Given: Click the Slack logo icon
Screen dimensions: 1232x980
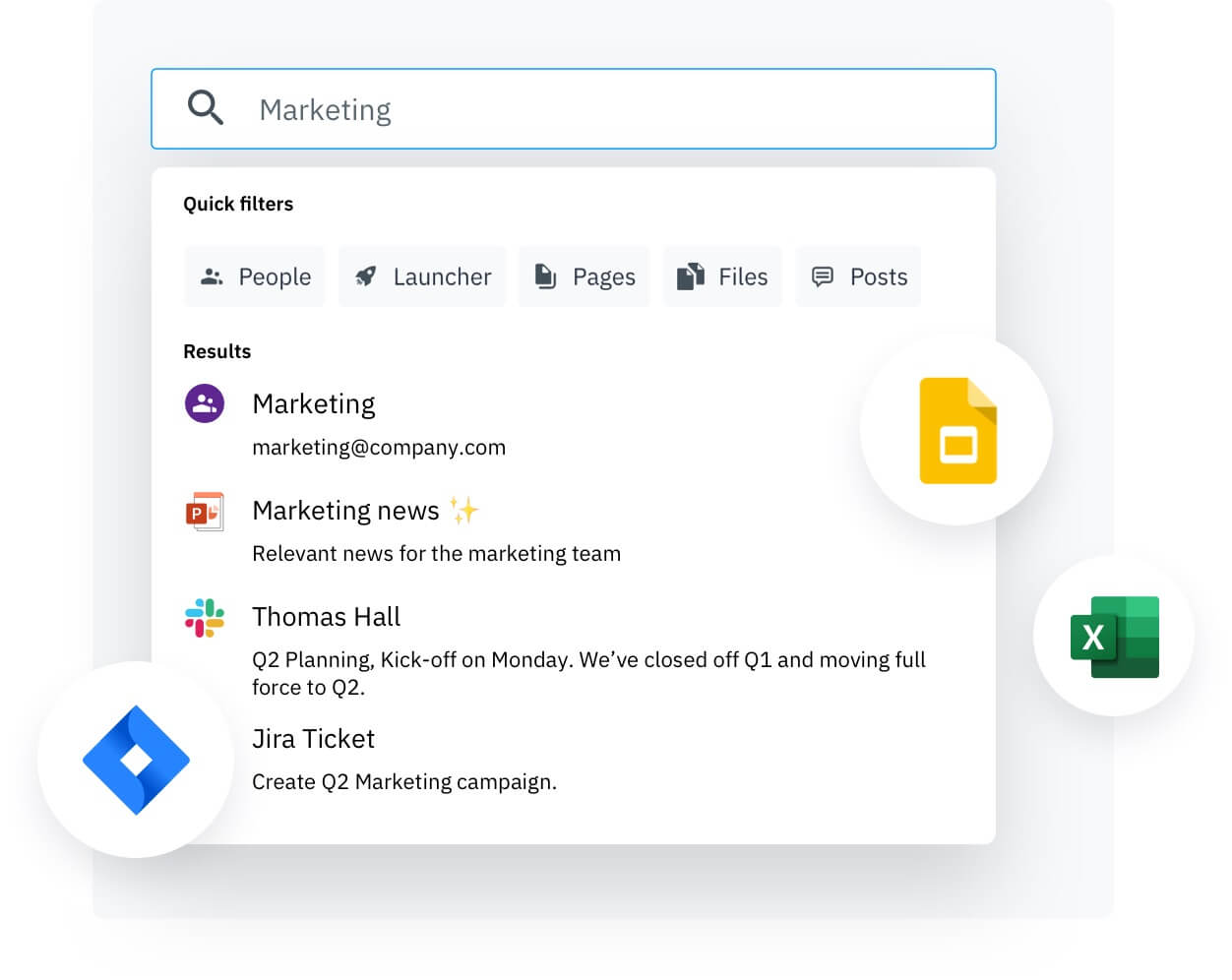Looking at the screenshot, I should pos(205,618).
